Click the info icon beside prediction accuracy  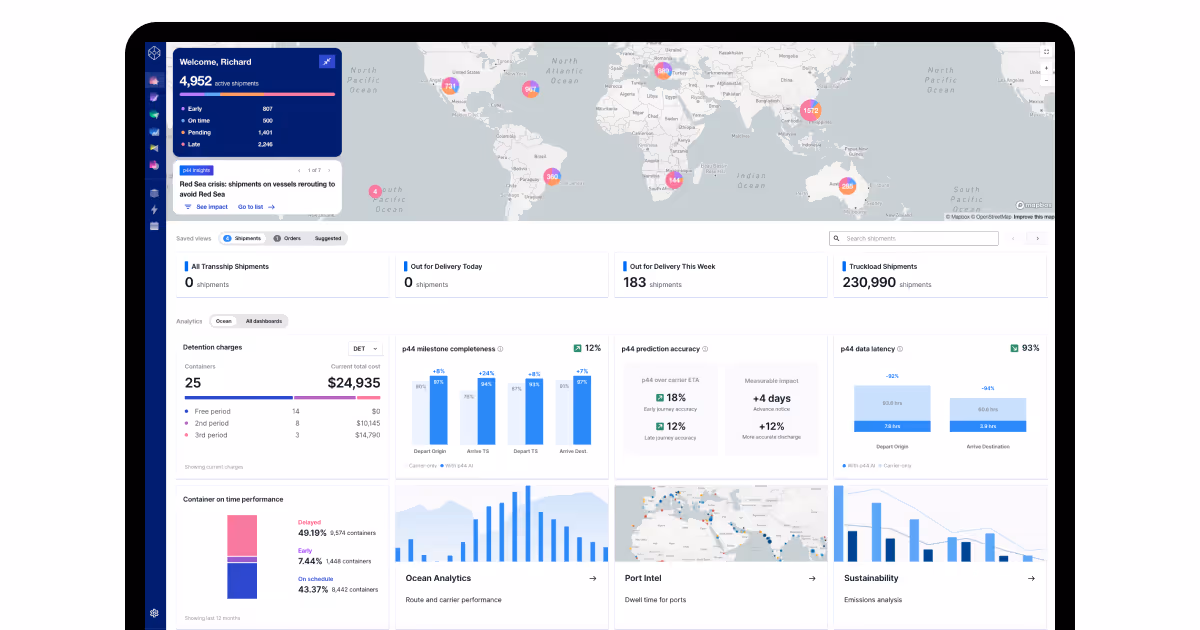705,349
